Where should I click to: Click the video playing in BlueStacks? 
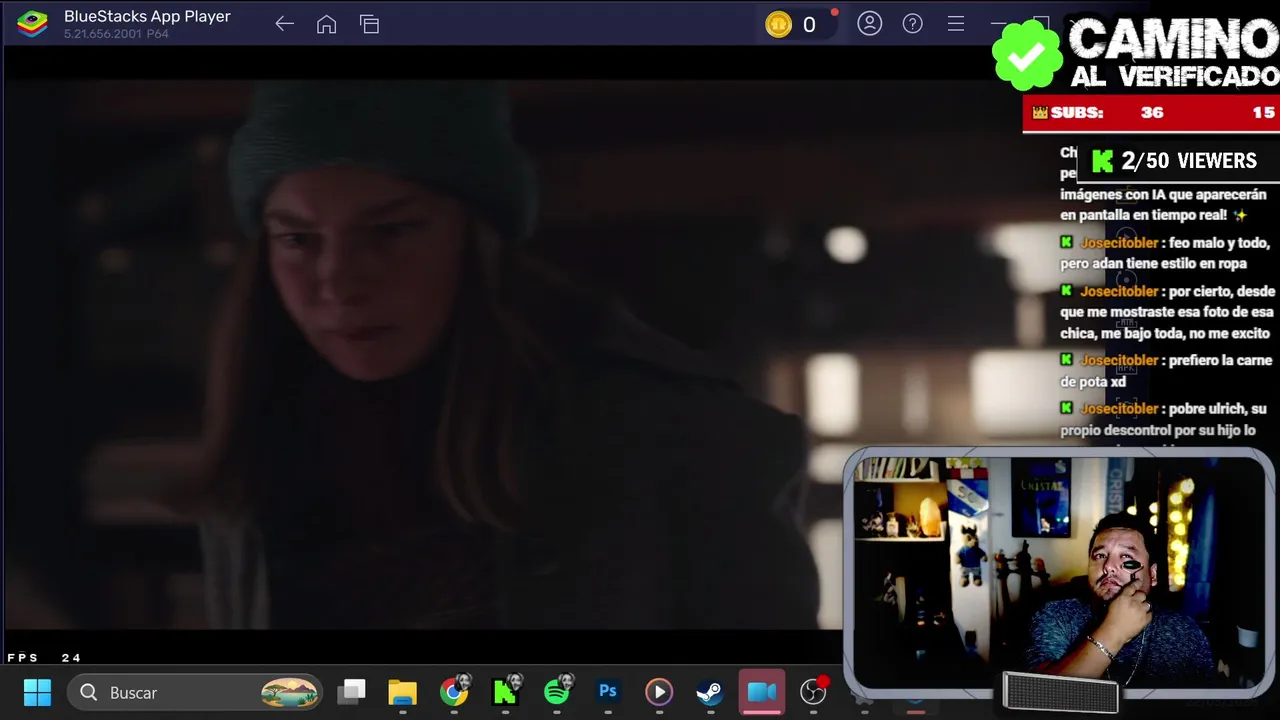tap(425, 355)
